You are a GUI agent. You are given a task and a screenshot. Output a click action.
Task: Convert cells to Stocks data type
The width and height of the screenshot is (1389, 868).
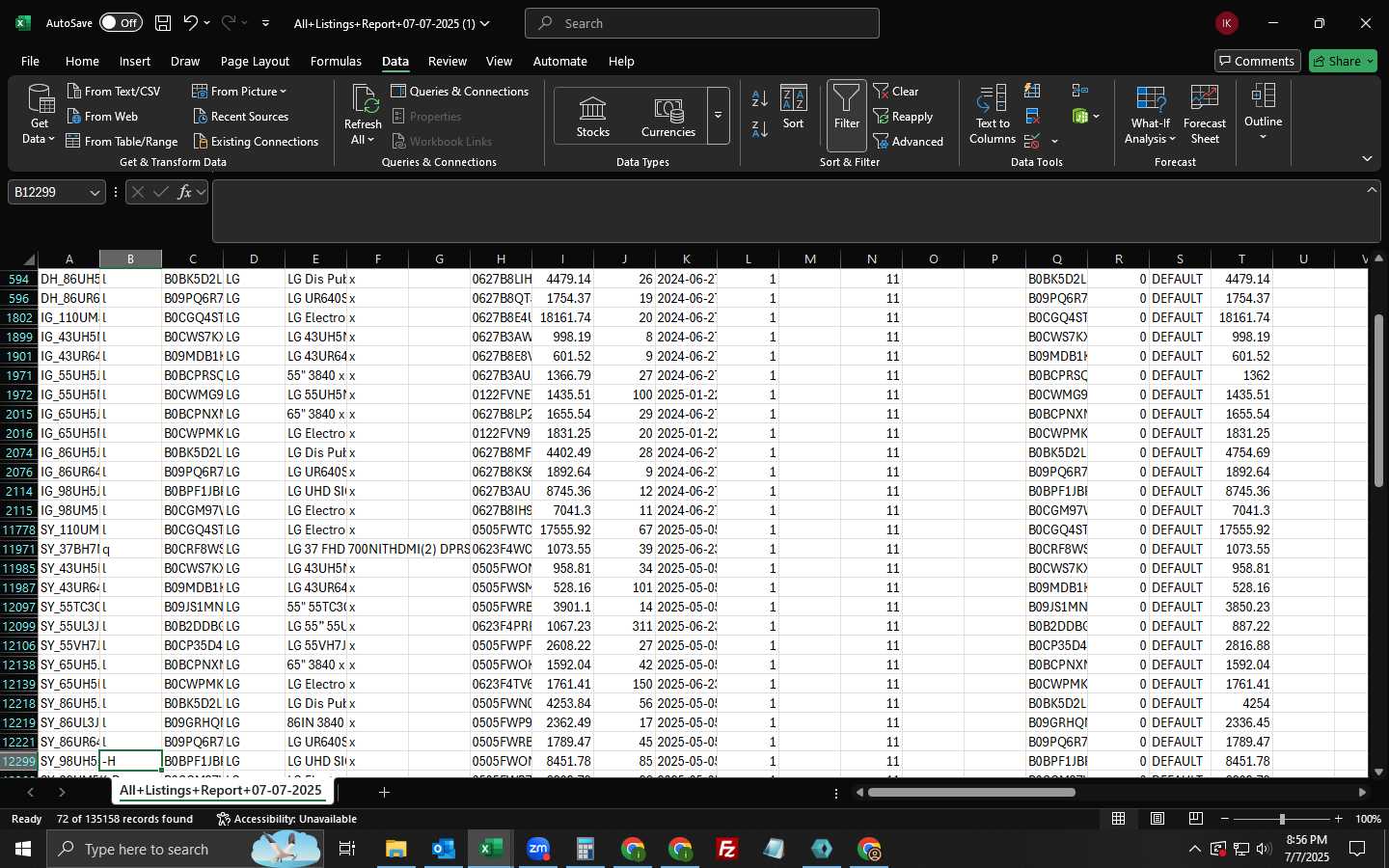pyautogui.click(x=592, y=116)
